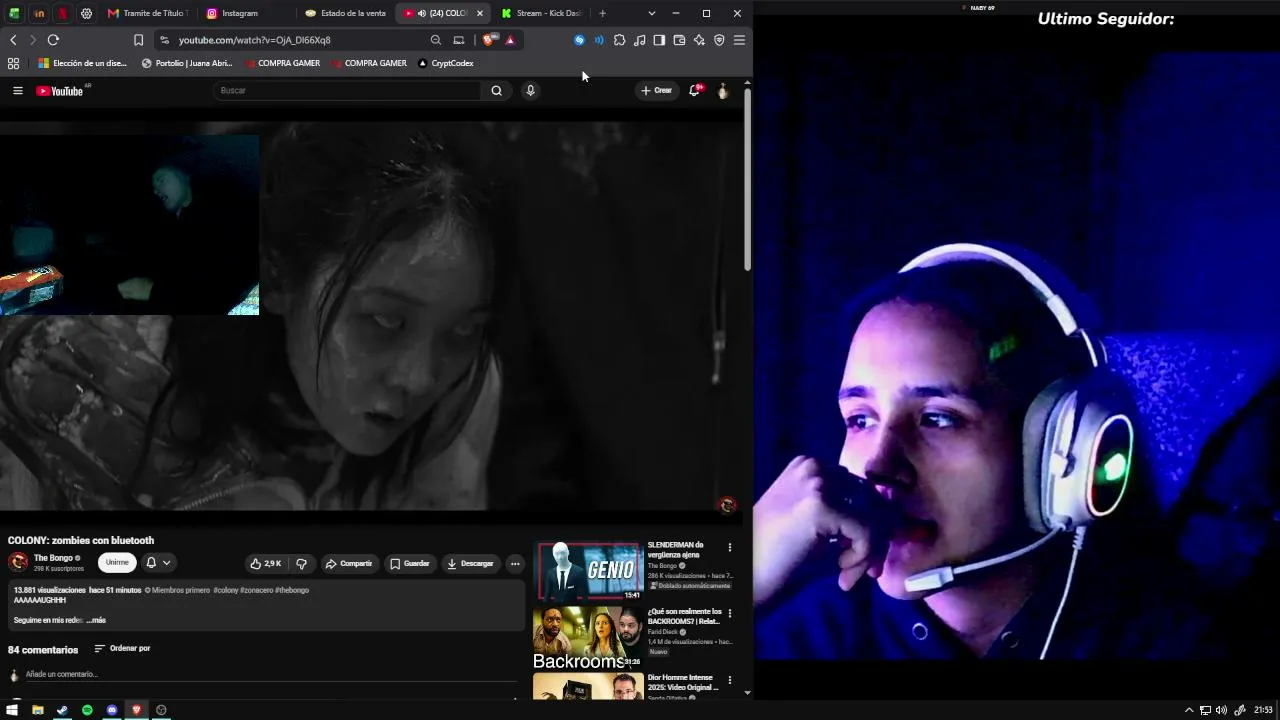The width and height of the screenshot is (1280, 720).
Task: Open options menu for SLENDERMAN video
Action: (x=730, y=548)
